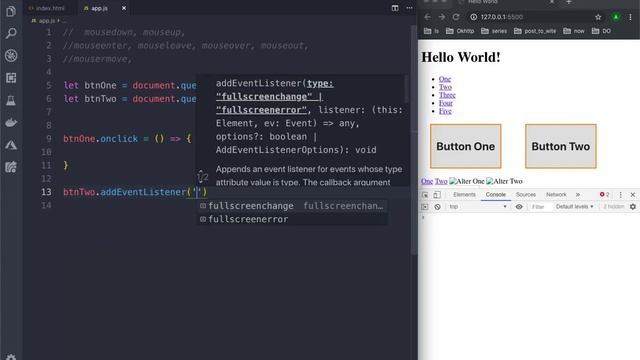Viewport: 640px width, 360px height.
Task: Choose the fullscreenchange suggestion
Action: (x=292, y=206)
